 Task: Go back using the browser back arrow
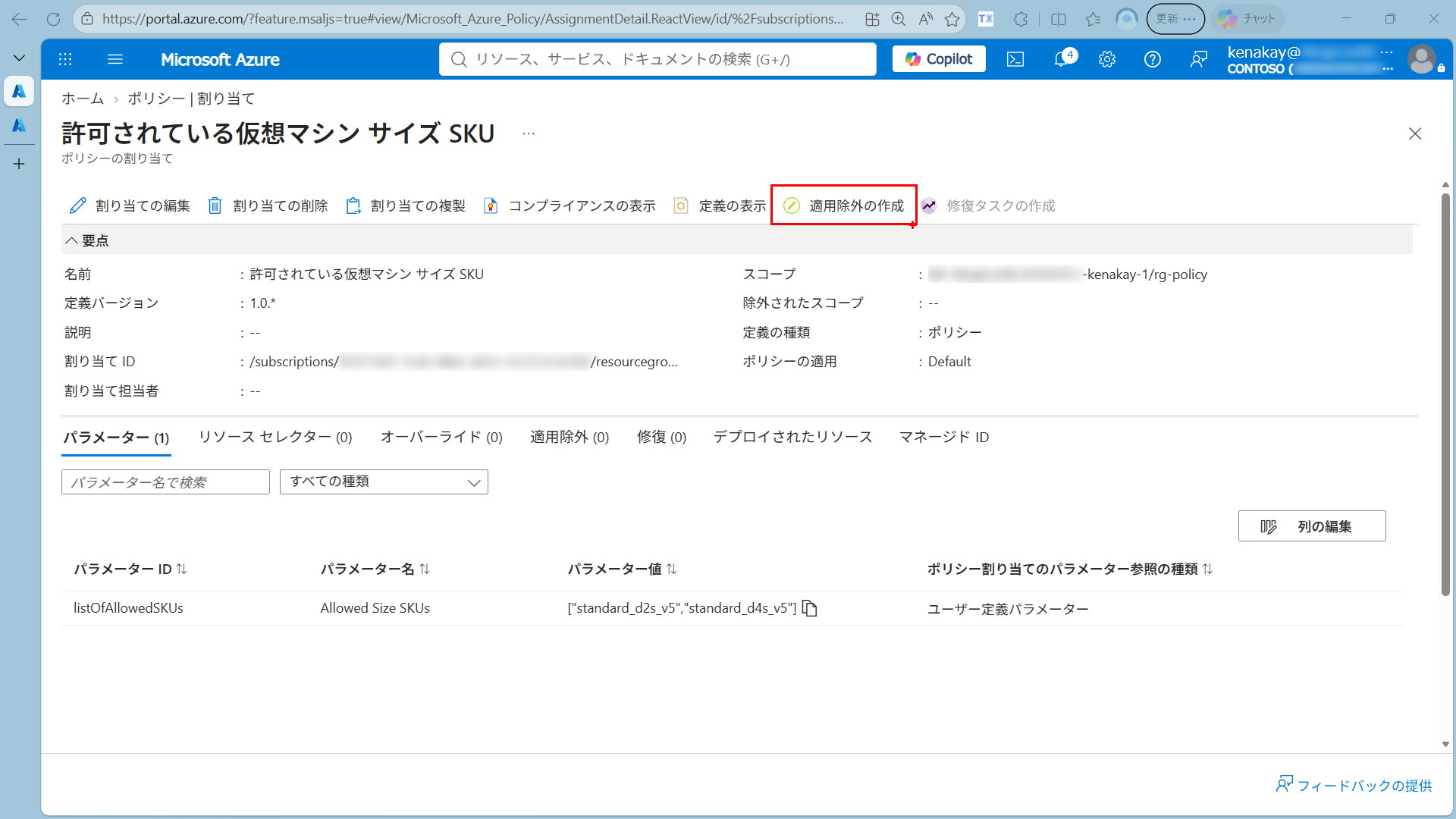coord(19,19)
